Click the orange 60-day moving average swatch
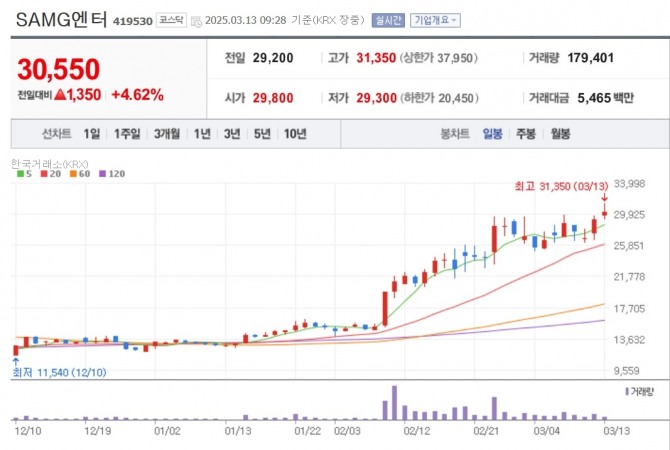Screen dimensions: 670x450 (x=73, y=174)
